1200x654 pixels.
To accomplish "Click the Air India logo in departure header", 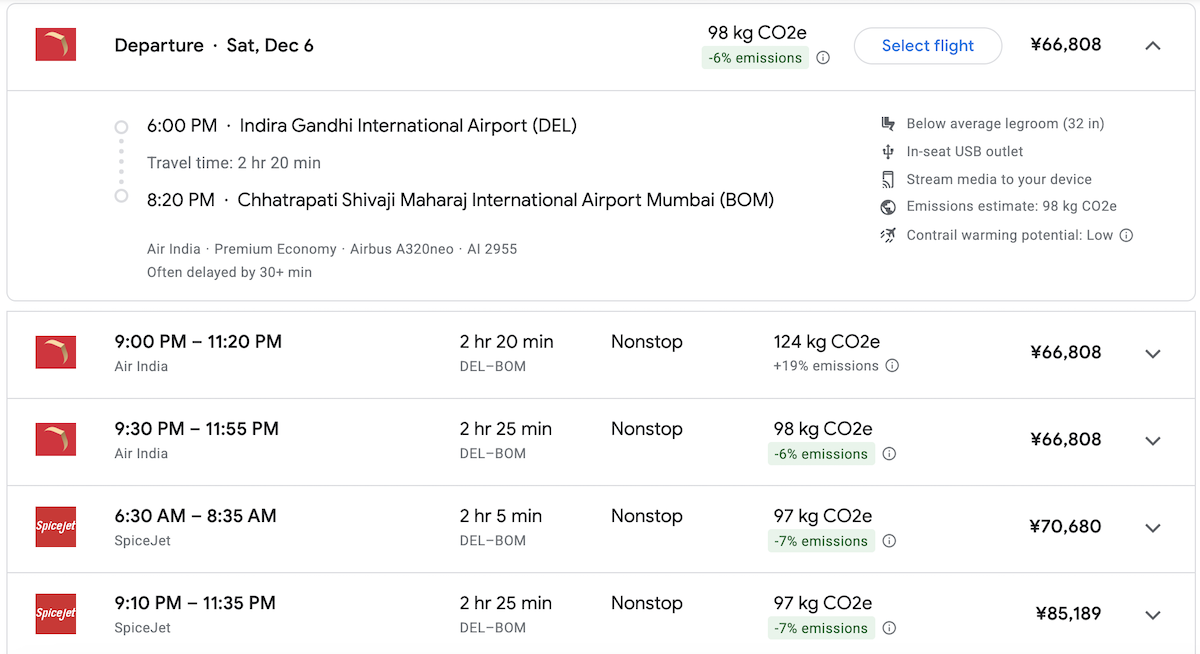I will pos(56,46).
